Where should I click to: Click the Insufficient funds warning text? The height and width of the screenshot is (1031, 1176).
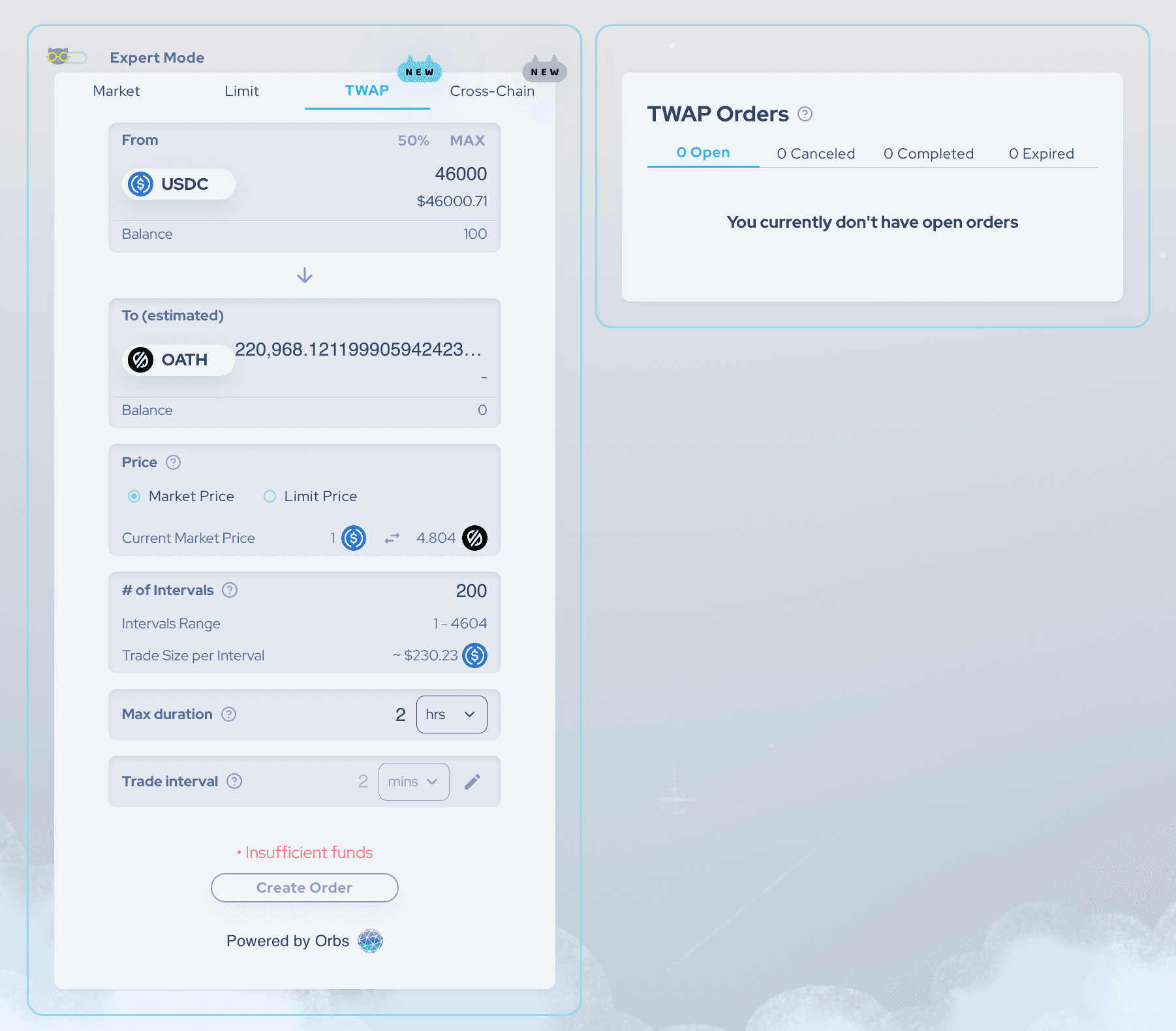coord(305,853)
